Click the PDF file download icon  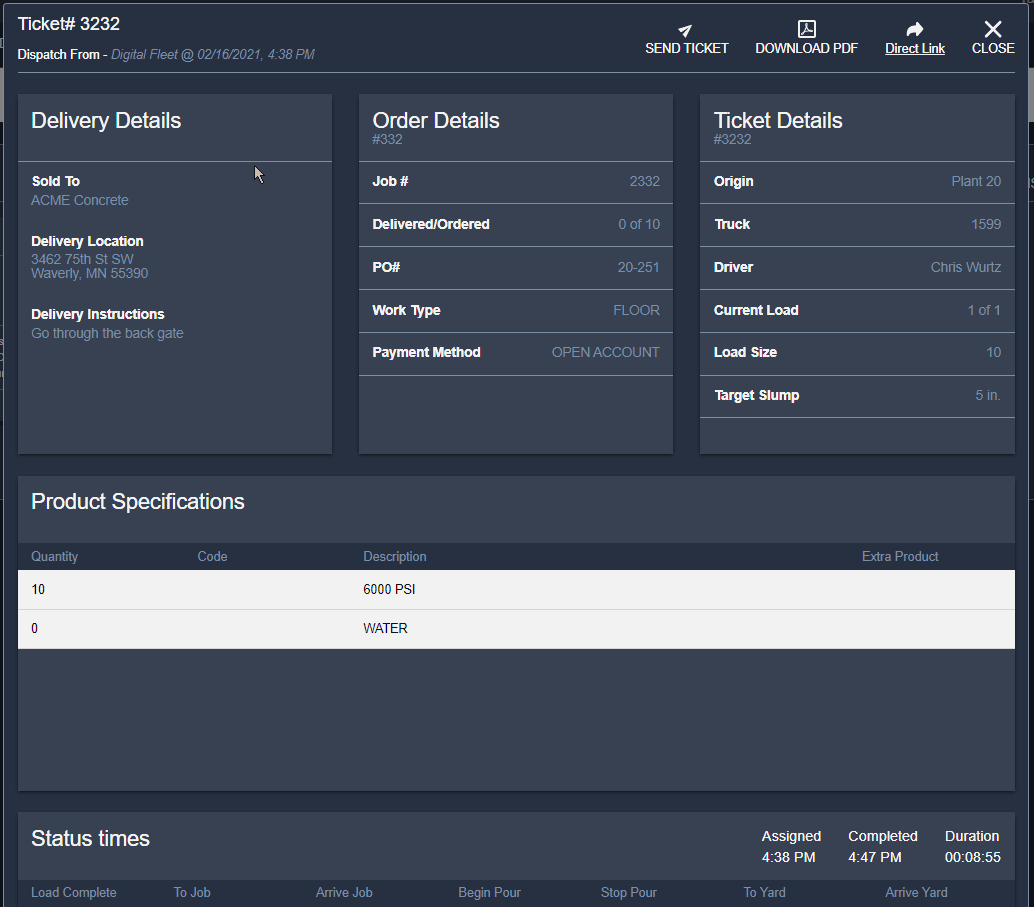pyautogui.click(x=806, y=29)
